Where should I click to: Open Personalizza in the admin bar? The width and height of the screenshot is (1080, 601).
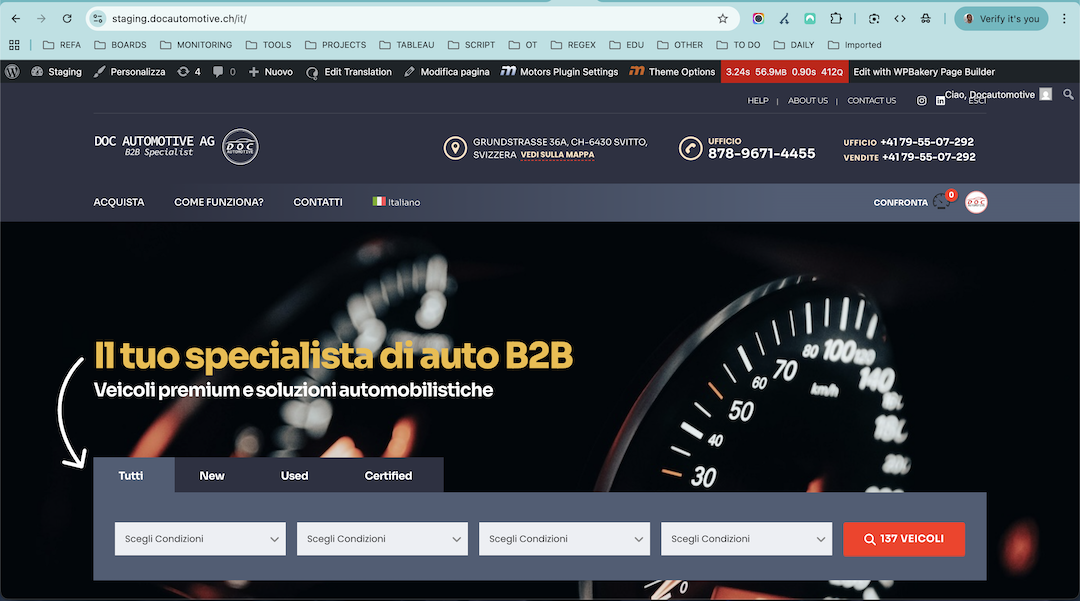130,72
